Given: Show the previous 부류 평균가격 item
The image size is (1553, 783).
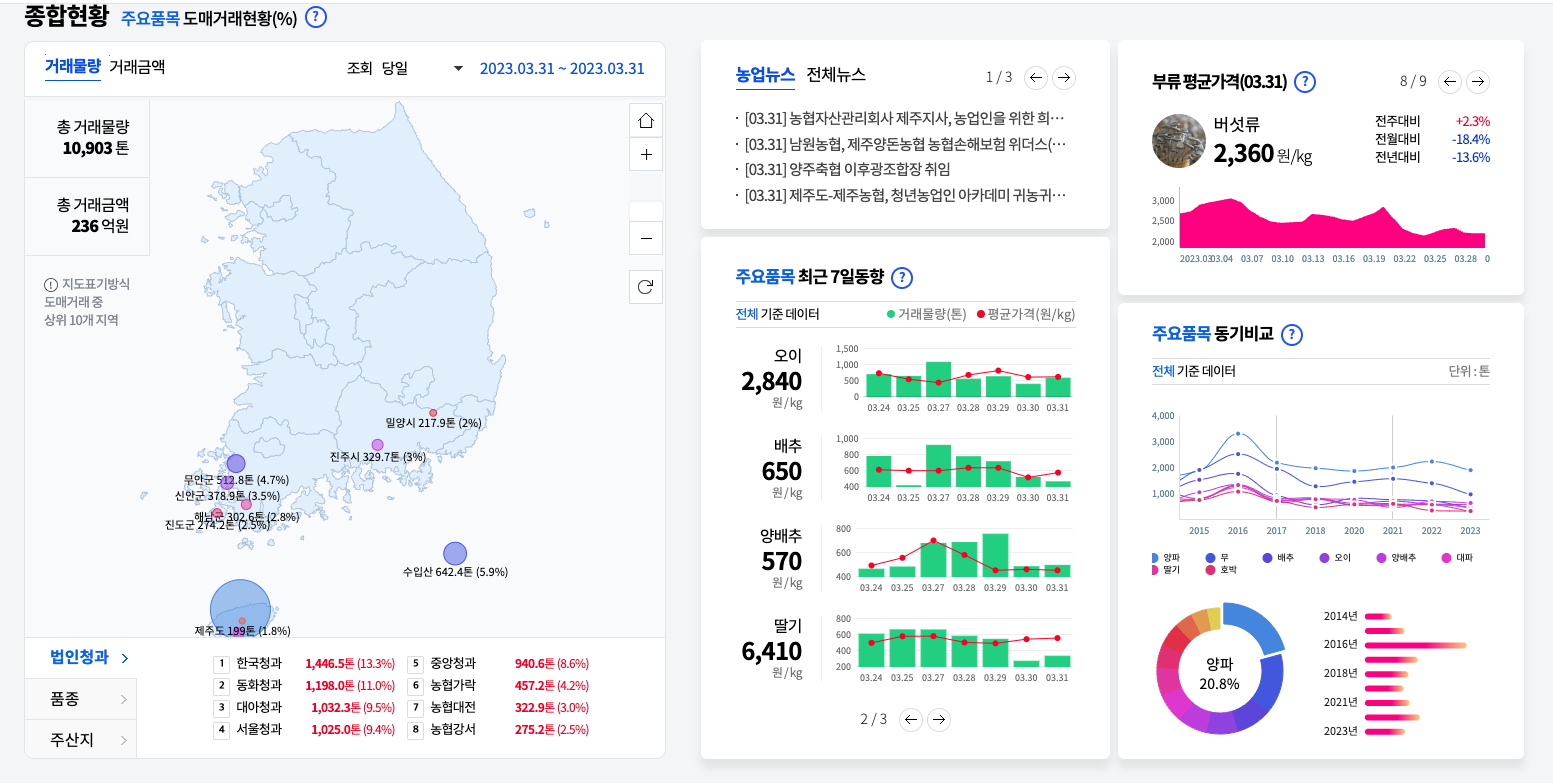Looking at the screenshot, I should point(1450,81).
